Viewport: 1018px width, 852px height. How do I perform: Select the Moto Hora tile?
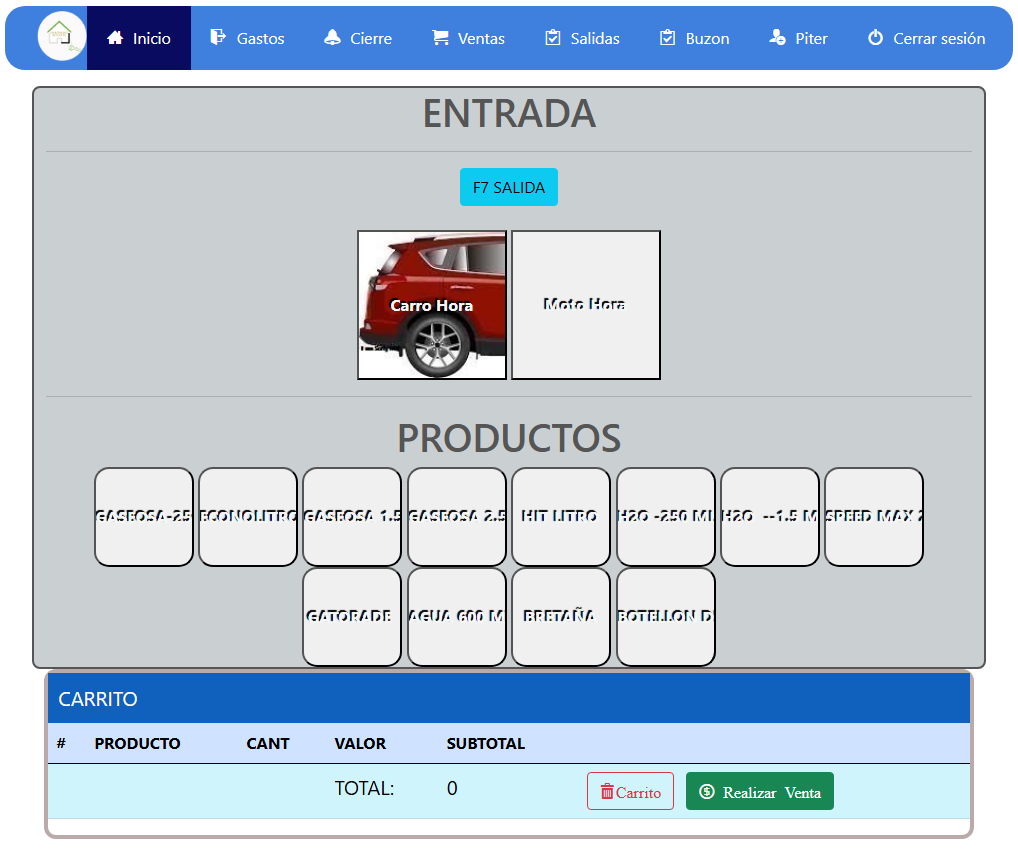click(586, 305)
